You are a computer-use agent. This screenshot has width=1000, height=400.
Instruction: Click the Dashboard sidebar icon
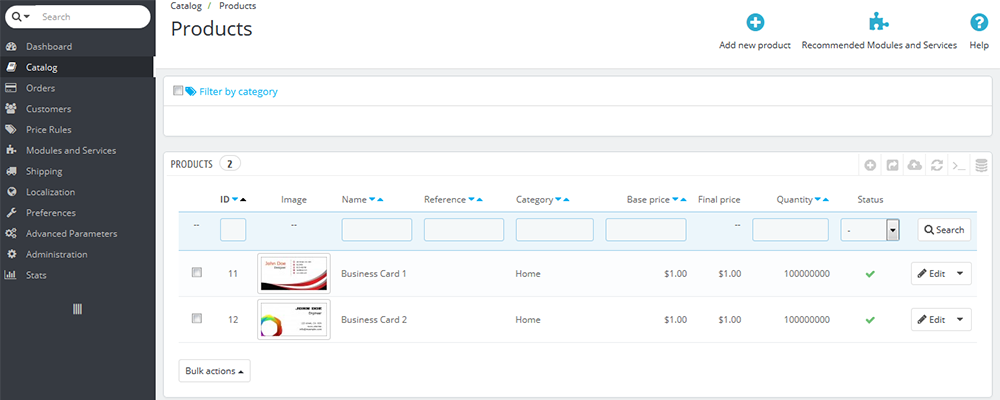11,47
